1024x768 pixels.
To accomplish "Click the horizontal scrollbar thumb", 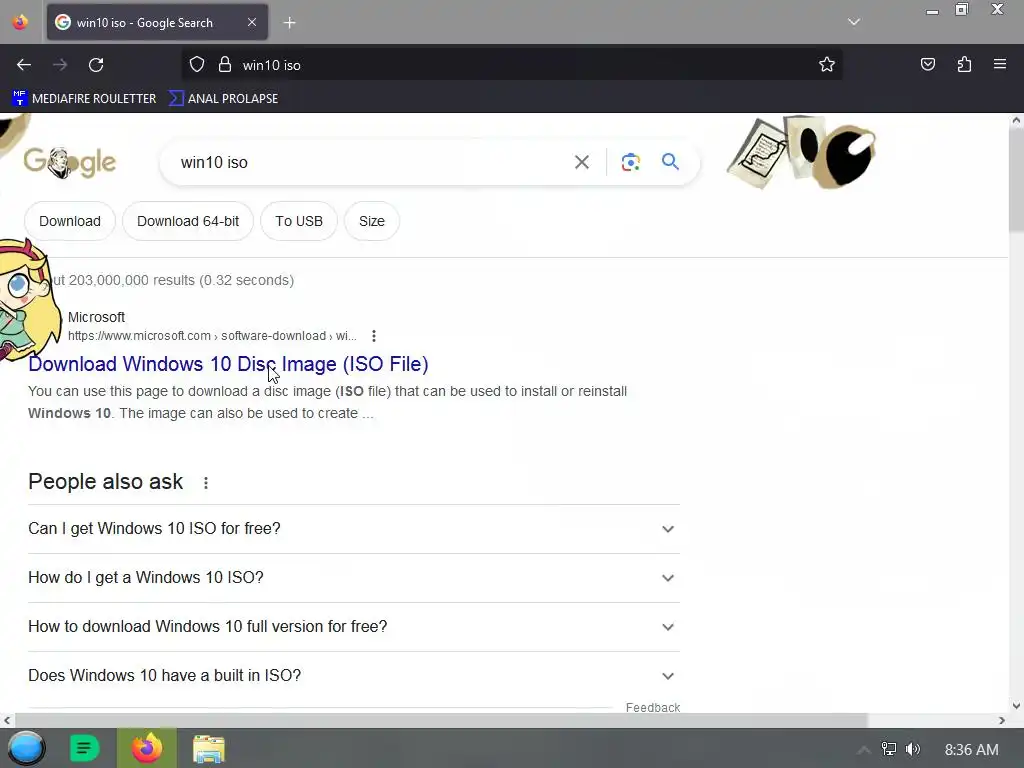I will click(x=441, y=720).
